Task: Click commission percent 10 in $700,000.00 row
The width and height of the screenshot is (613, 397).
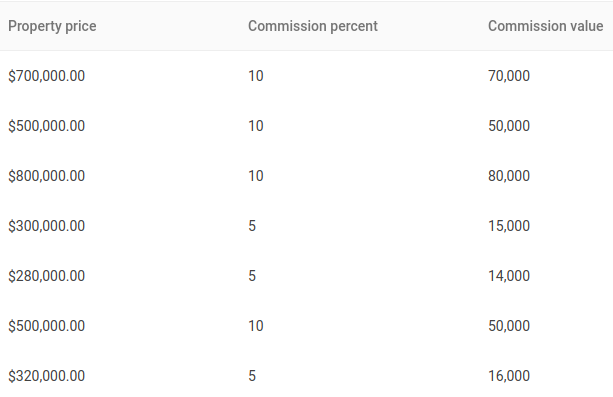Action: [x=256, y=76]
